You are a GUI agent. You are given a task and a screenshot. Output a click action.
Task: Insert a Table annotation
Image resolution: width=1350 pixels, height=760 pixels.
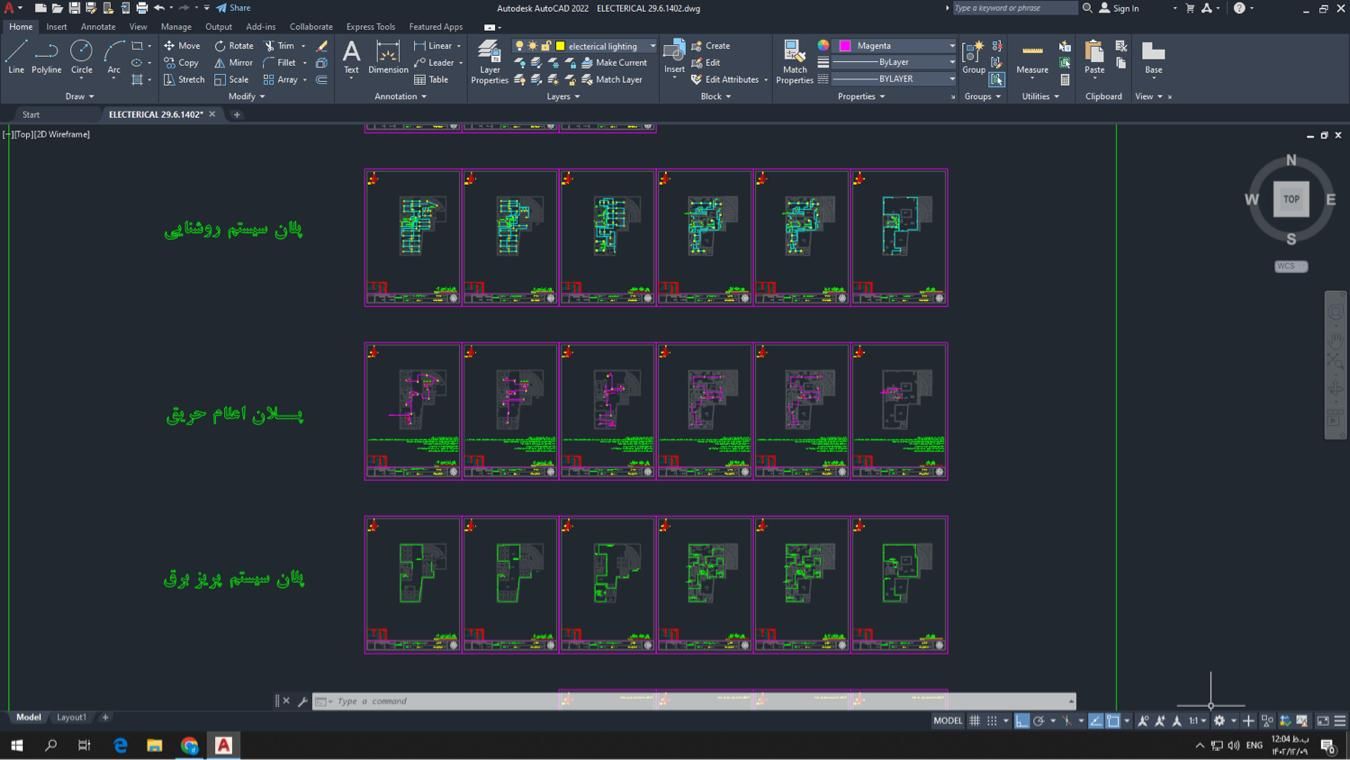[431, 80]
